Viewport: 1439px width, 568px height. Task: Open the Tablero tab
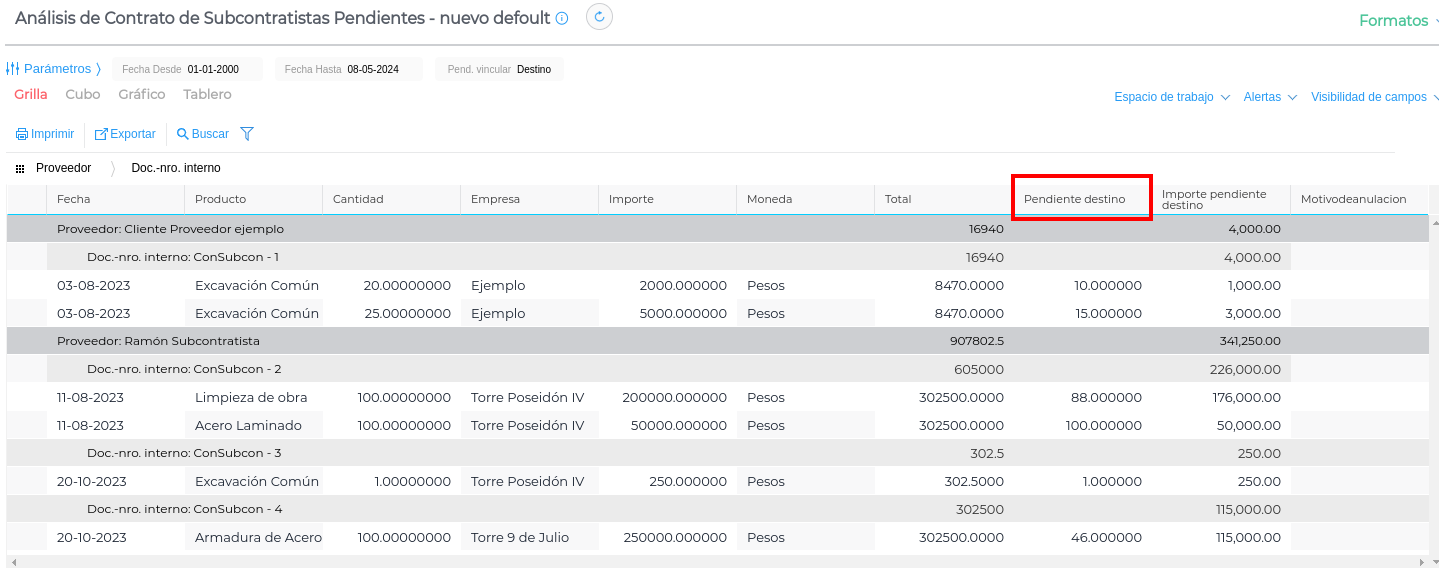click(x=207, y=94)
